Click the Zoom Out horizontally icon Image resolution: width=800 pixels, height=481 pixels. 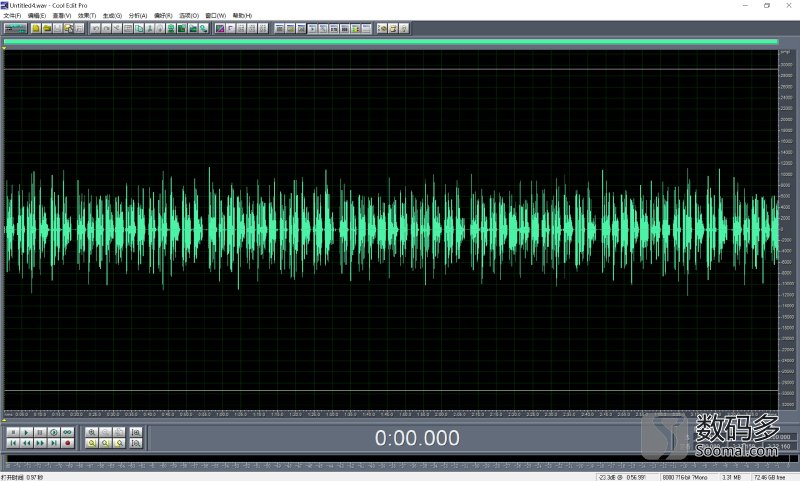106,432
